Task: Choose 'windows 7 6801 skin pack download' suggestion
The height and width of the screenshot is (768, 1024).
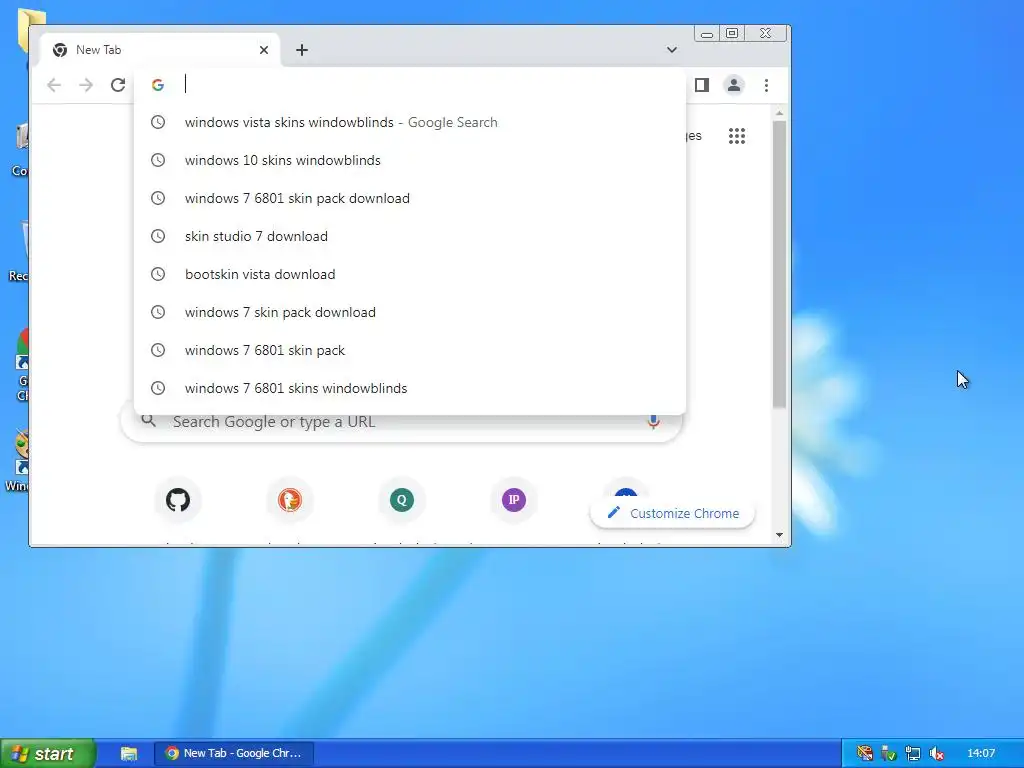Action: click(410, 198)
